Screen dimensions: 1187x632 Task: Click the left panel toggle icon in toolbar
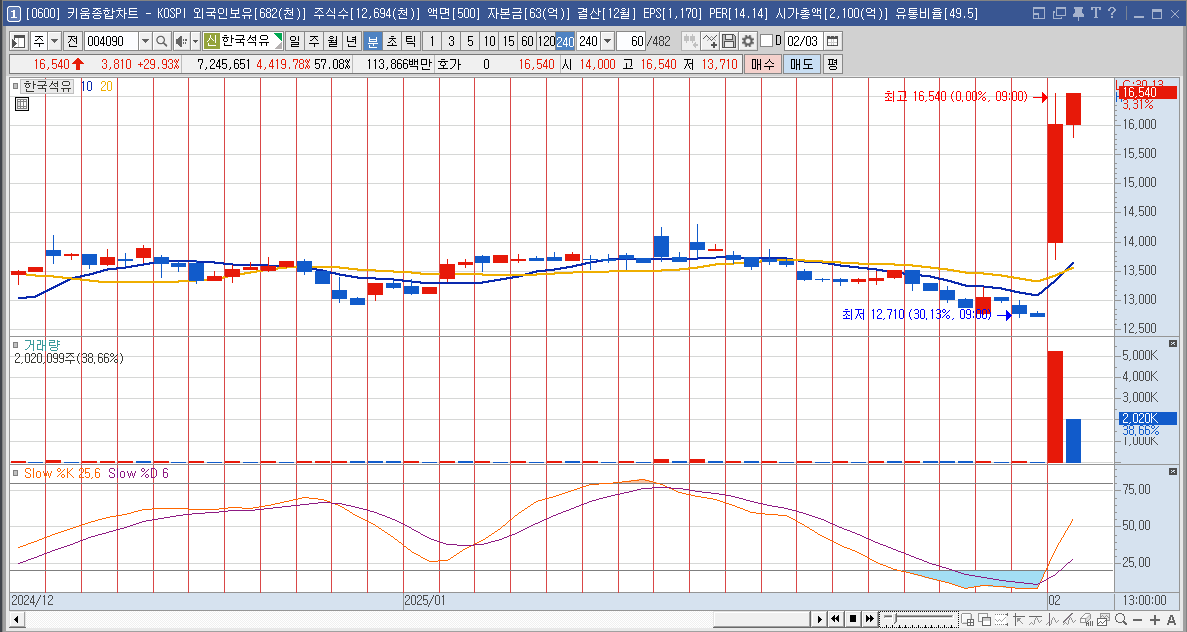pos(19,42)
